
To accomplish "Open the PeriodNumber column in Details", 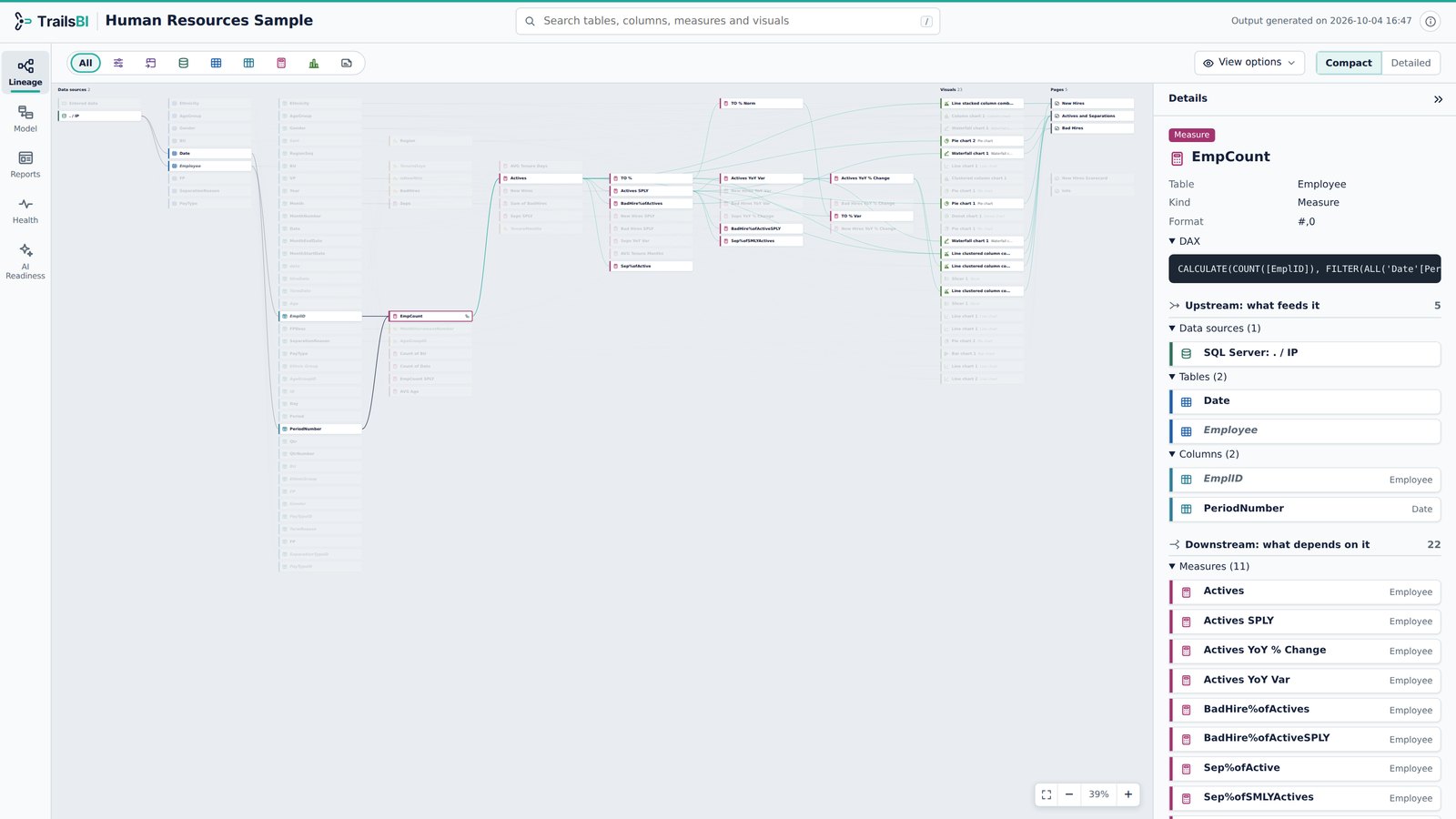I will tap(1305, 509).
